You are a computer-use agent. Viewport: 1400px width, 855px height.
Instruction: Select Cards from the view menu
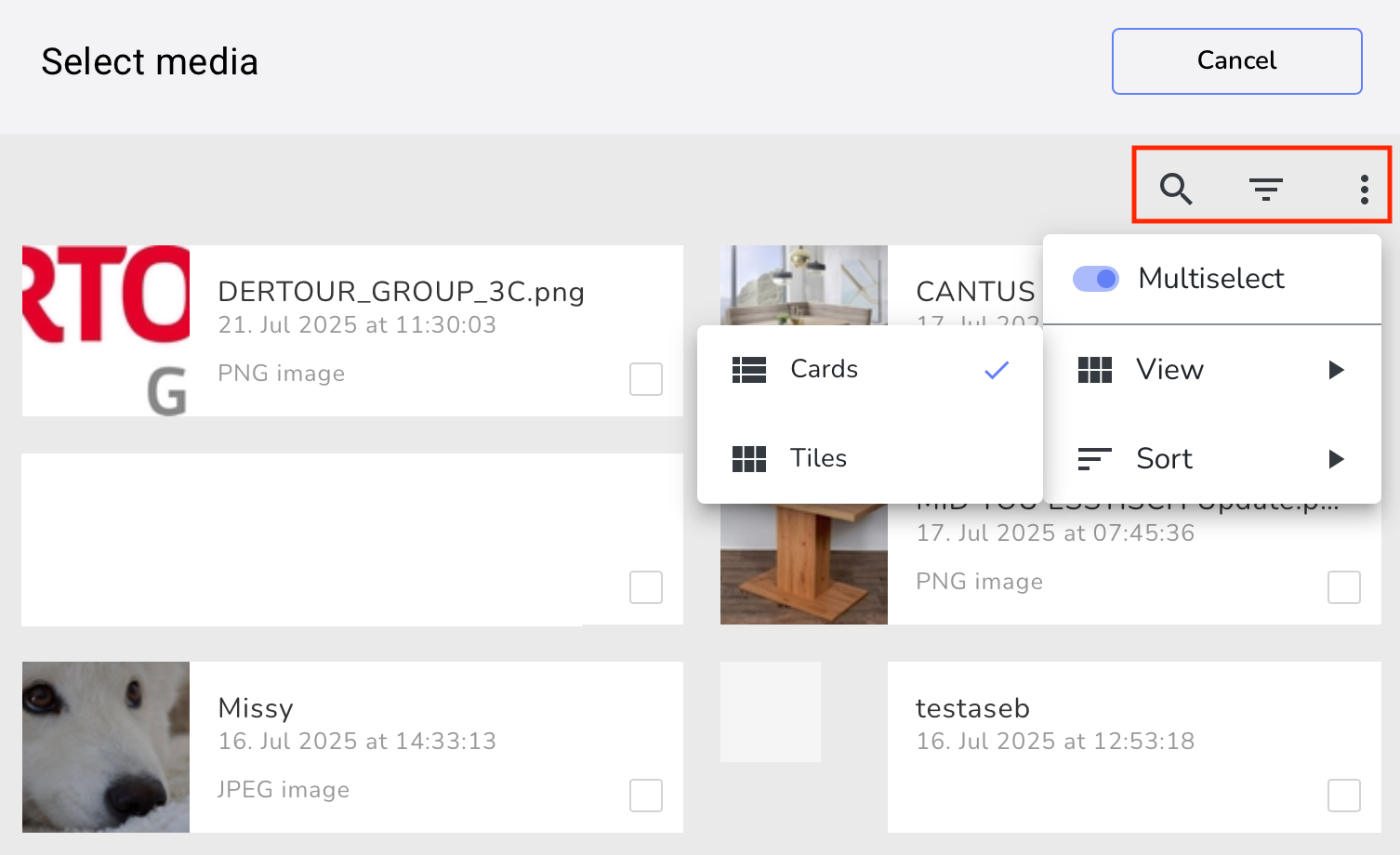point(824,369)
